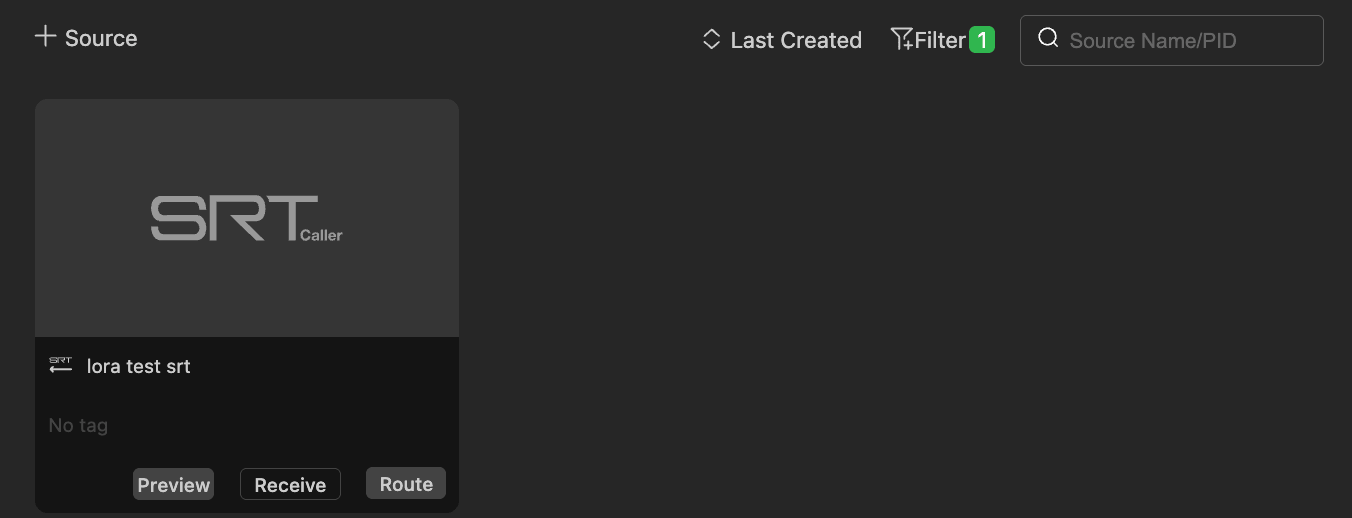Screen dimensions: 1352x518
Task: Click the magnifying glass search icon
Action: pyautogui.click(x=1048, y=39)
